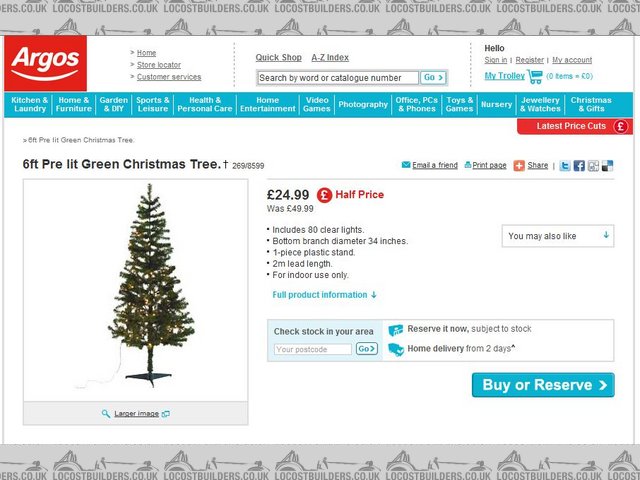Viewport: 640px width, 480px height.
Task: Click the Delicious bookmark icon
Action: pos(608,166)
